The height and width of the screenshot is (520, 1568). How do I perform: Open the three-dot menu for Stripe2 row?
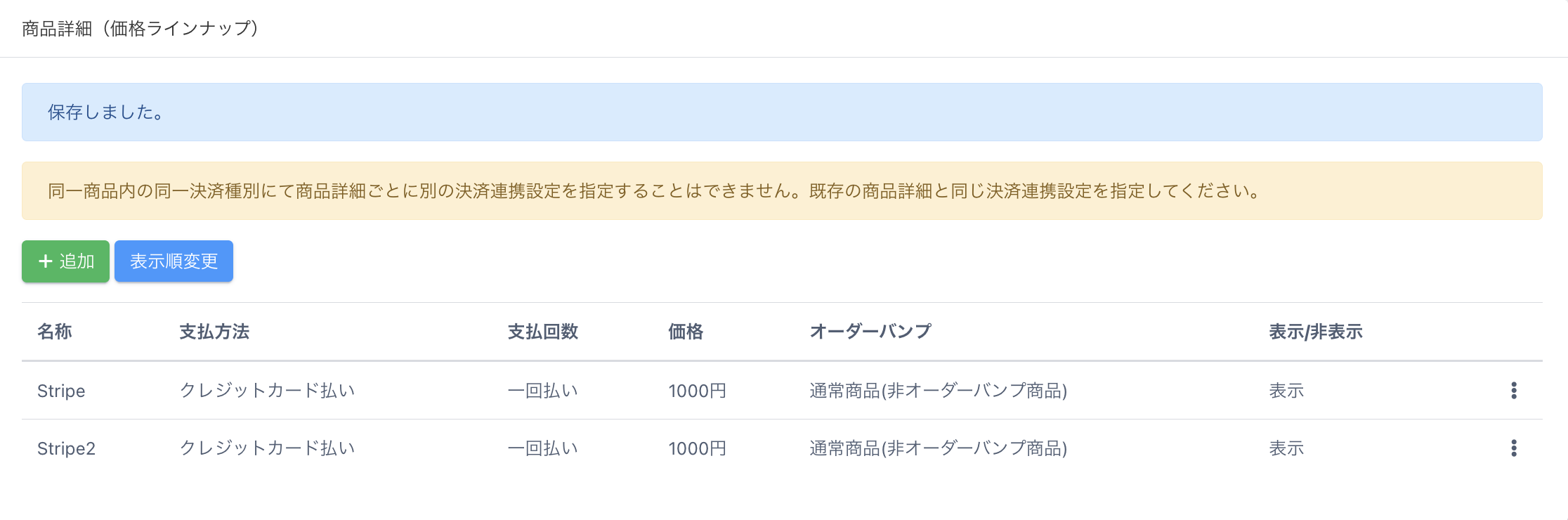click(1513, 448)
